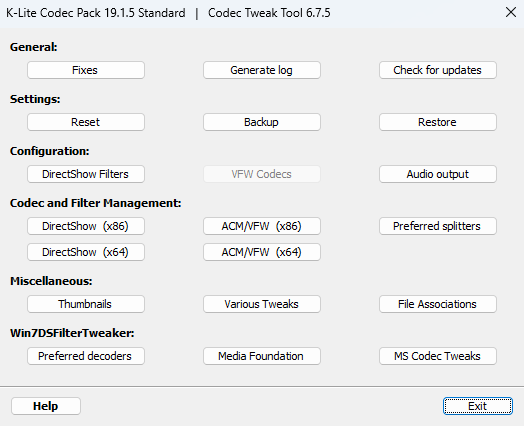This screenshot has height=426, width=524.
Task: Open the Backup settings button
Action: pyautogui.click(x=262, y=122)
